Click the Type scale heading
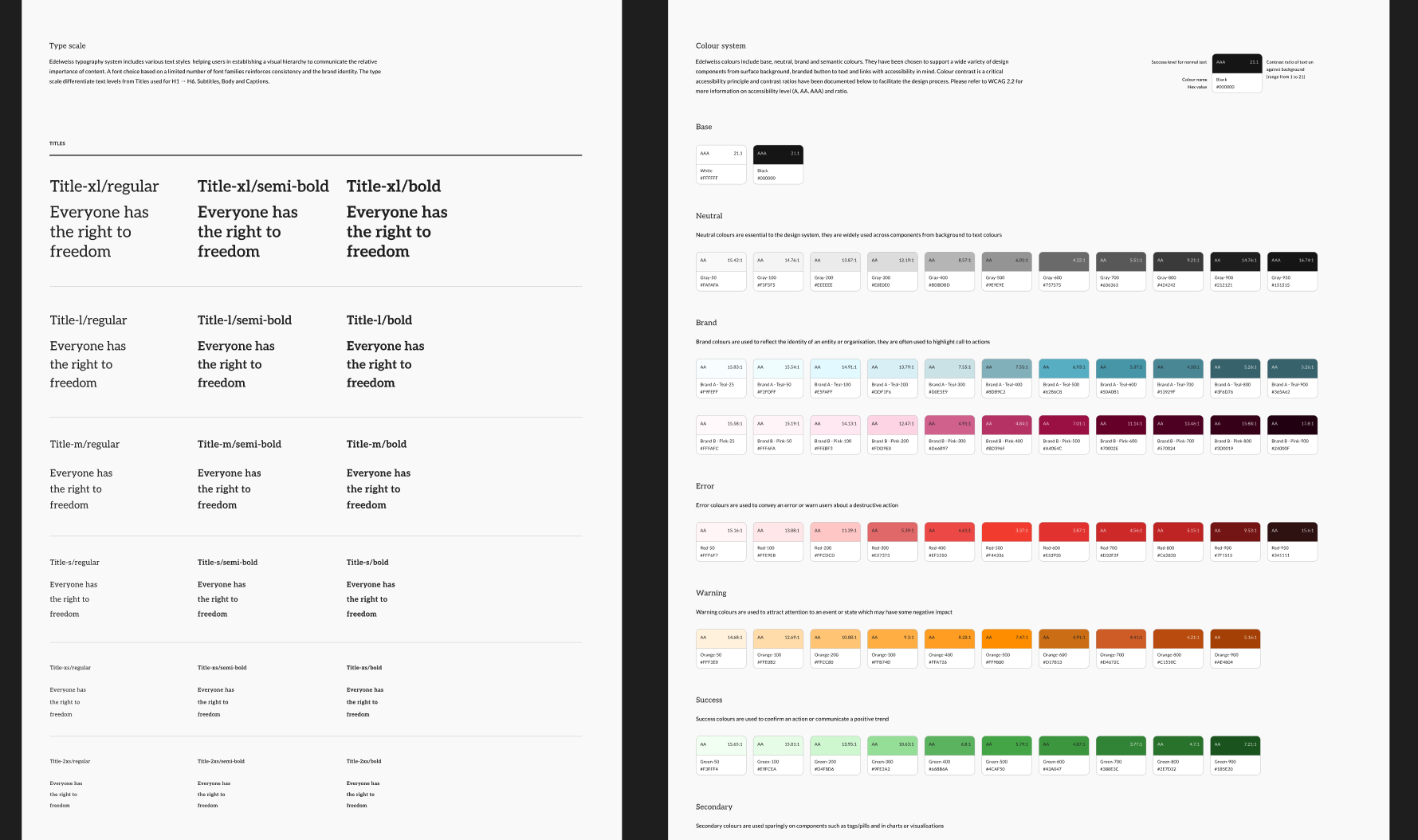This screenshot has height=840, width=1418. click(68, 46)
